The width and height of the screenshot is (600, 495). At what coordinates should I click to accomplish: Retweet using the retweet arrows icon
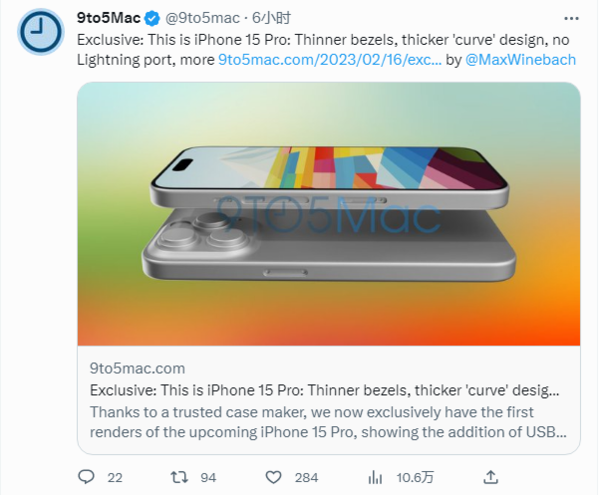180,475
